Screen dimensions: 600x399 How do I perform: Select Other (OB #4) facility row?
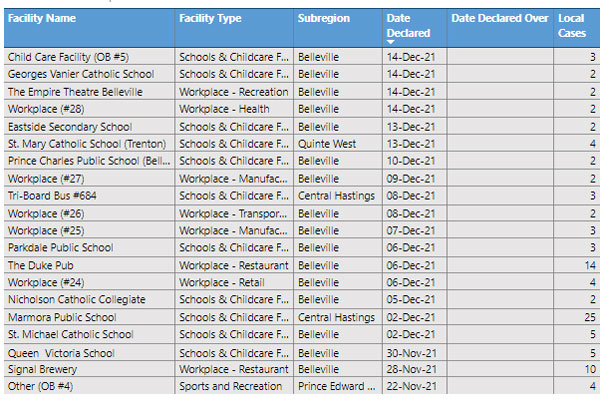pos(302,386)
